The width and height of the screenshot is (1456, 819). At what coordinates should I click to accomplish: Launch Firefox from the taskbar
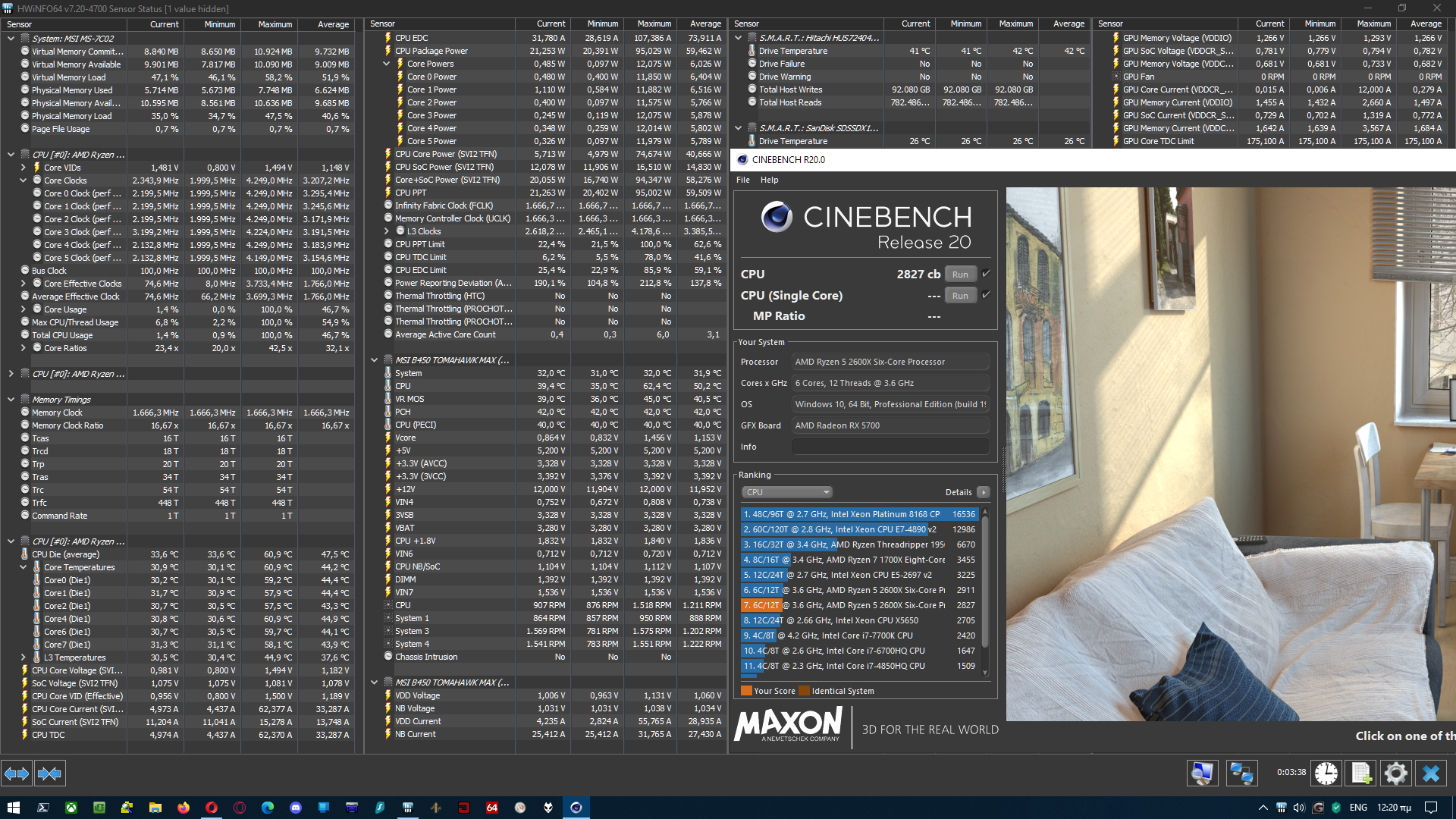(183, 808)
